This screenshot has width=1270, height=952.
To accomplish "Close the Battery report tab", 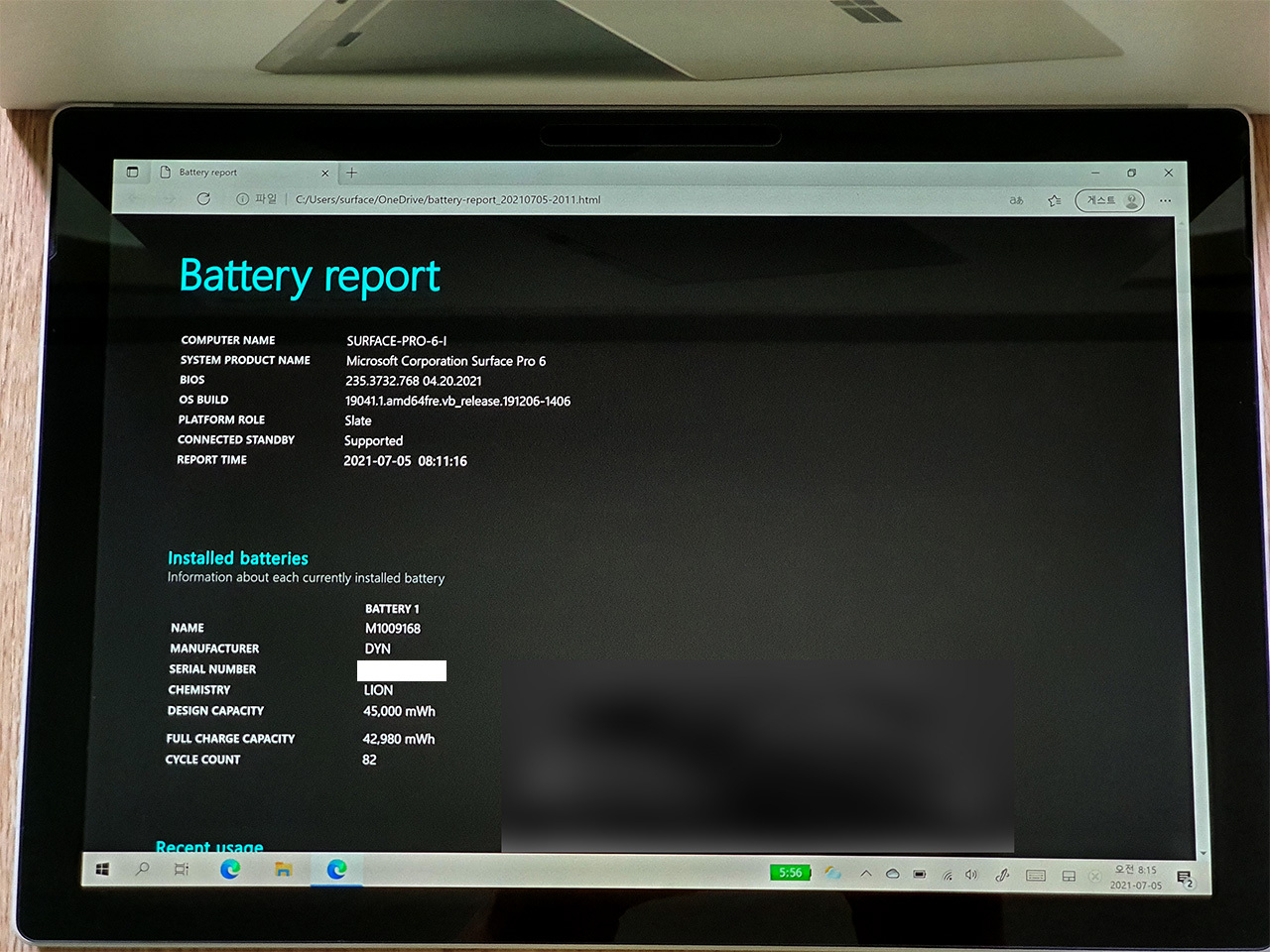I will [x=324, y=173].
